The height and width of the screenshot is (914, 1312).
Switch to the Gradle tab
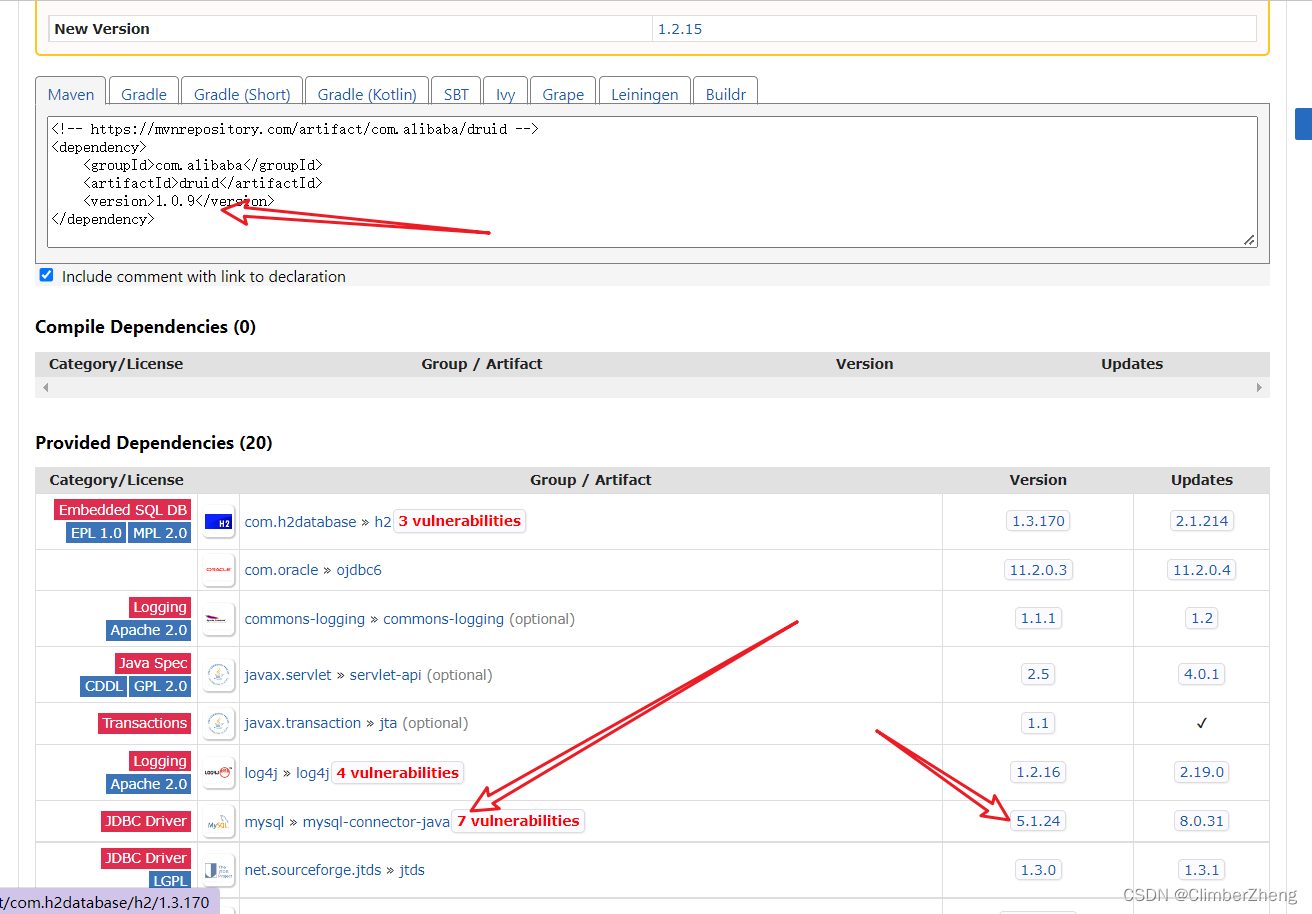pyautogui.click(x=144, y=94)
